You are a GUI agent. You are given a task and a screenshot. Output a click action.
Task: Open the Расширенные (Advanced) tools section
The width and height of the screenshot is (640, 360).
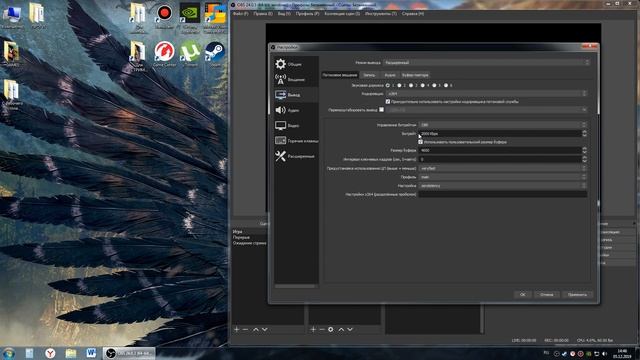296,156
